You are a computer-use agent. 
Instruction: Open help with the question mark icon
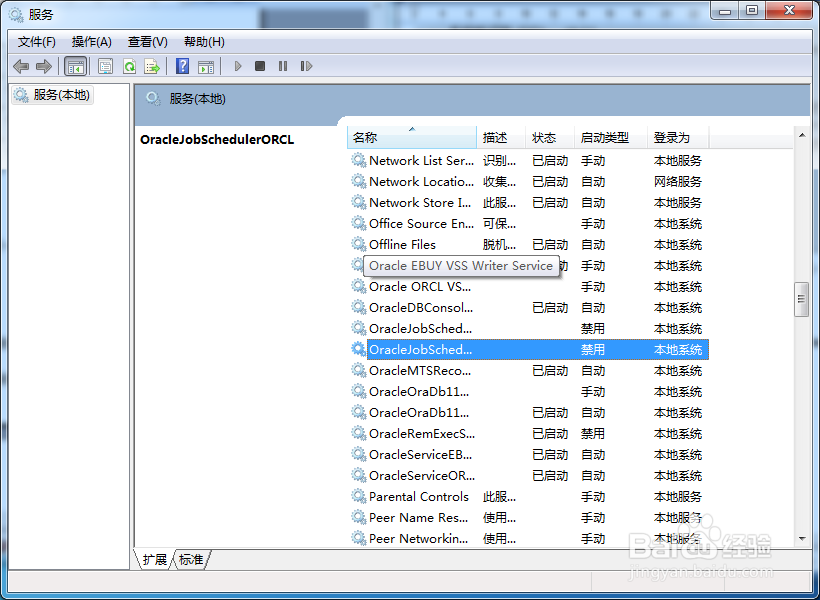tap(183, 66)
